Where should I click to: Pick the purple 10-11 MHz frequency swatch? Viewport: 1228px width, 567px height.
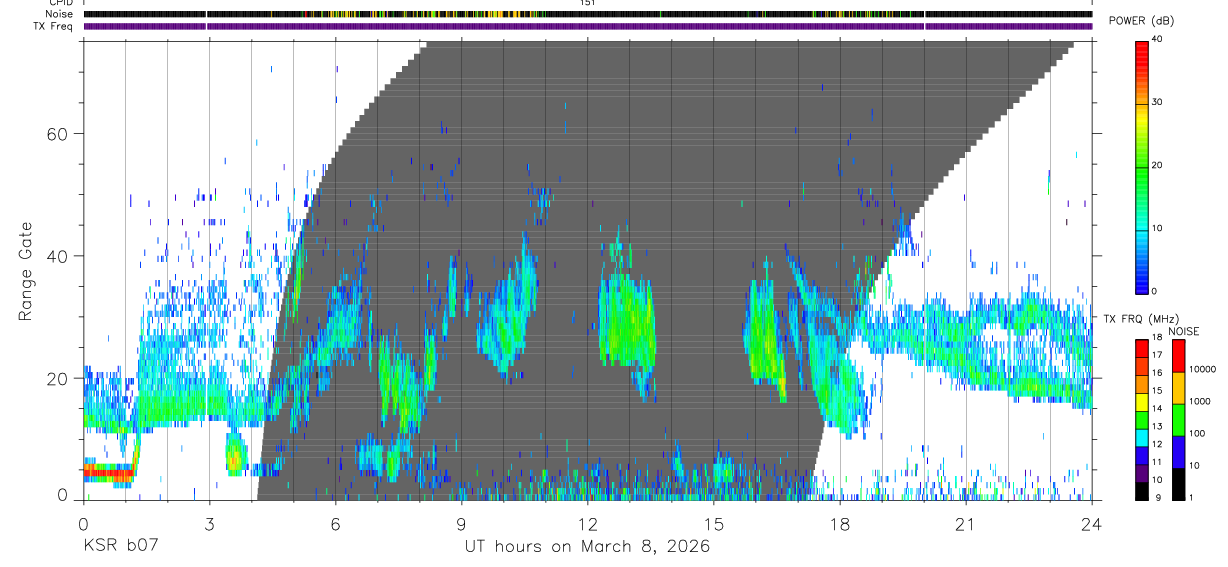[x=1142, y=473]
